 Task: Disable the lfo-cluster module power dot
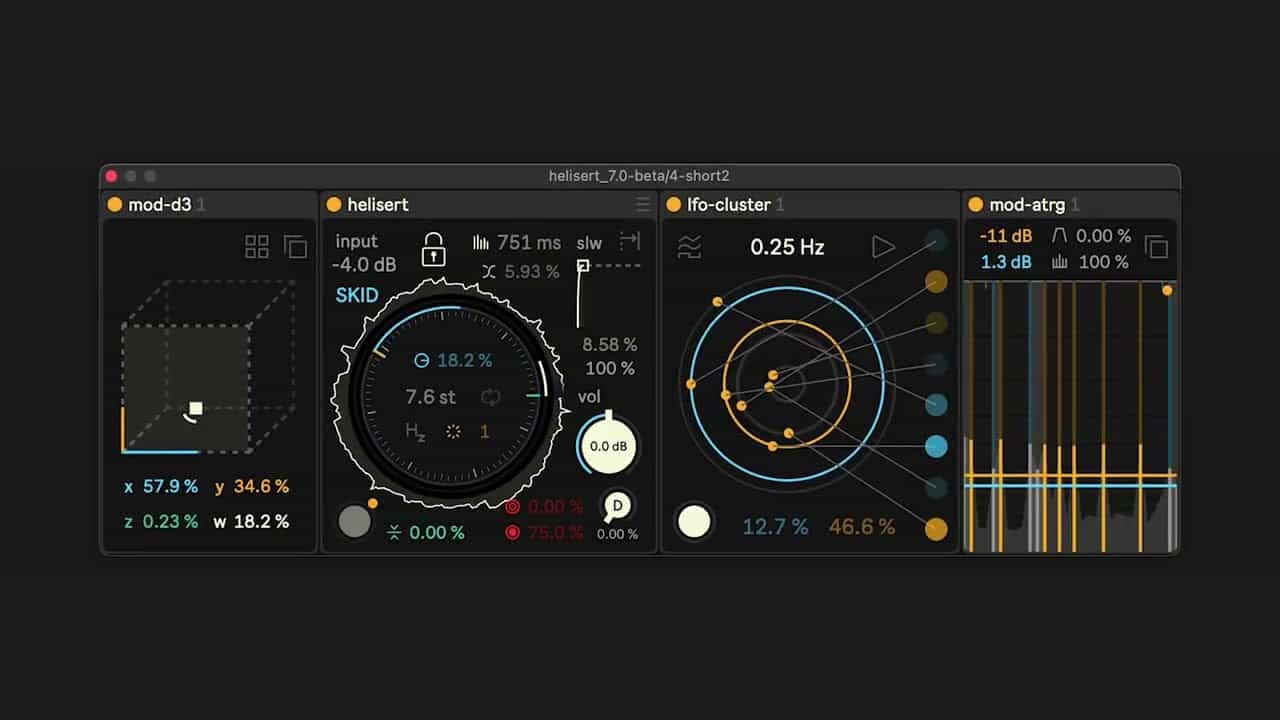tap(674, 205)
